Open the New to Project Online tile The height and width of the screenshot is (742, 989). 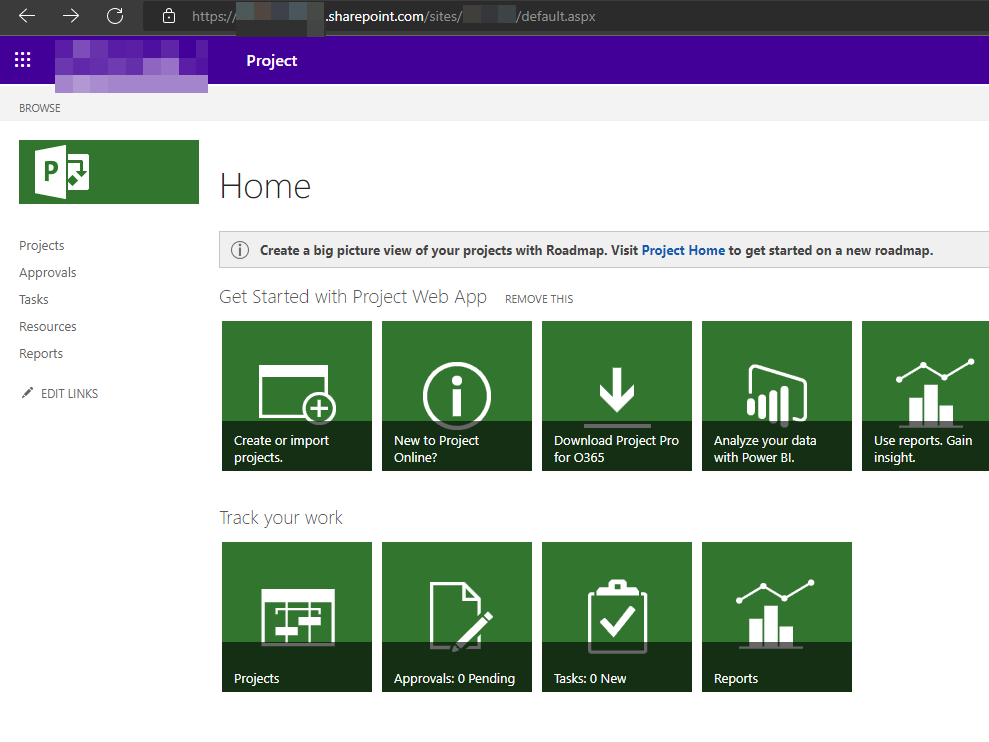tap(457, 396)
